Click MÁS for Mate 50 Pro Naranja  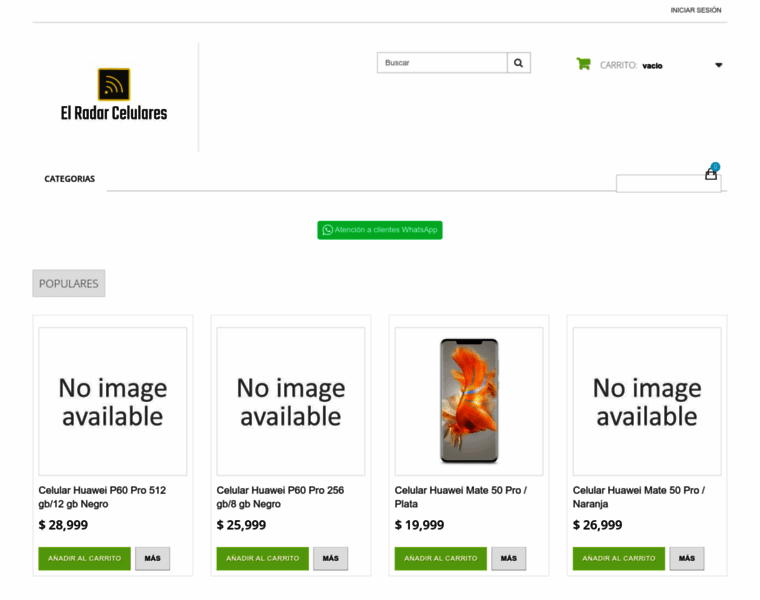tap(687, 558)
